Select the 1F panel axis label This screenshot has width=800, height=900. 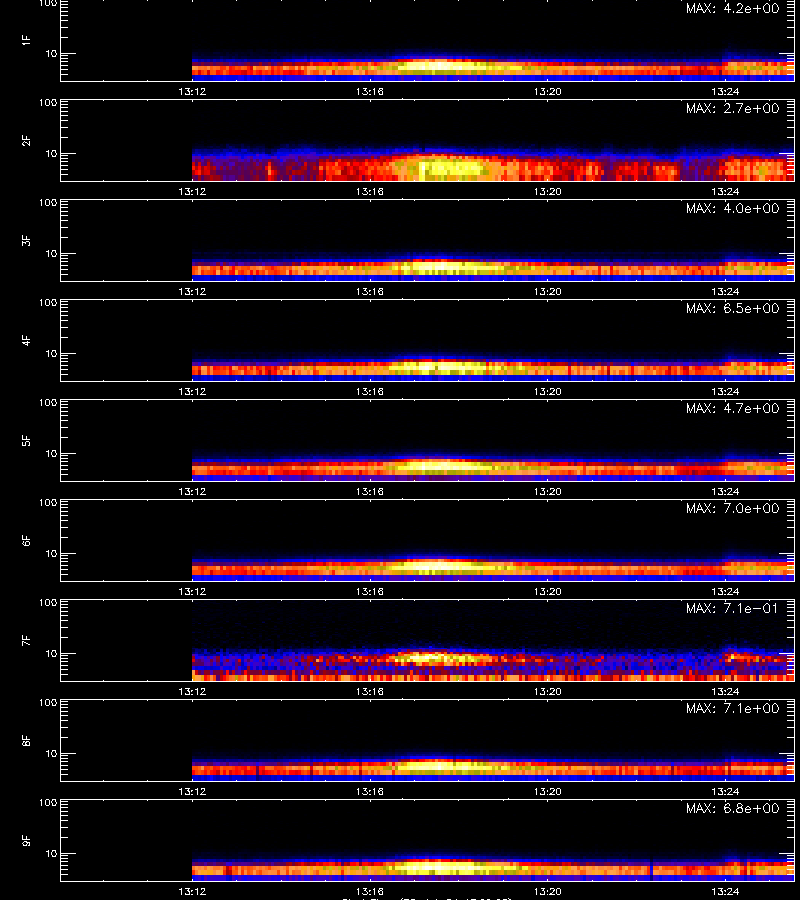(x=26, y=41)
